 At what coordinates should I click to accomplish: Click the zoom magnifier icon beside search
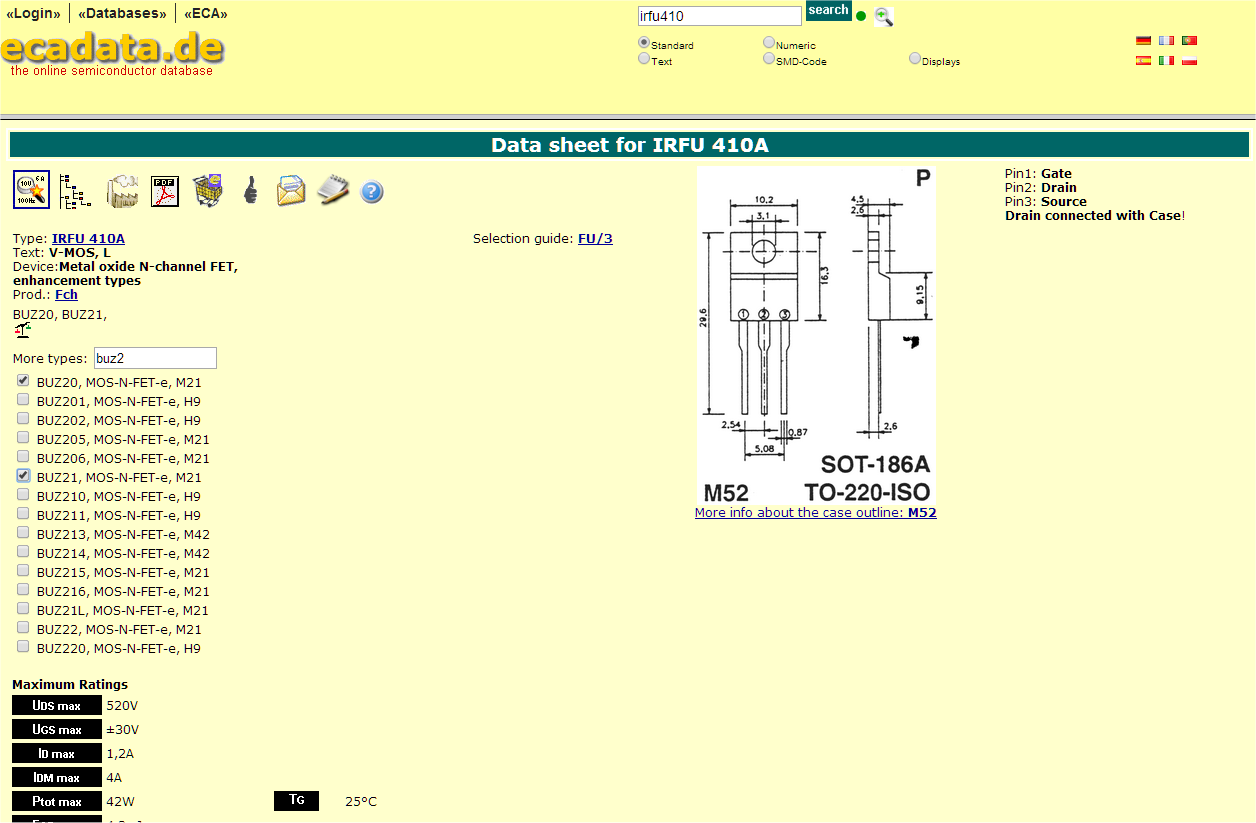coord(883,16)
